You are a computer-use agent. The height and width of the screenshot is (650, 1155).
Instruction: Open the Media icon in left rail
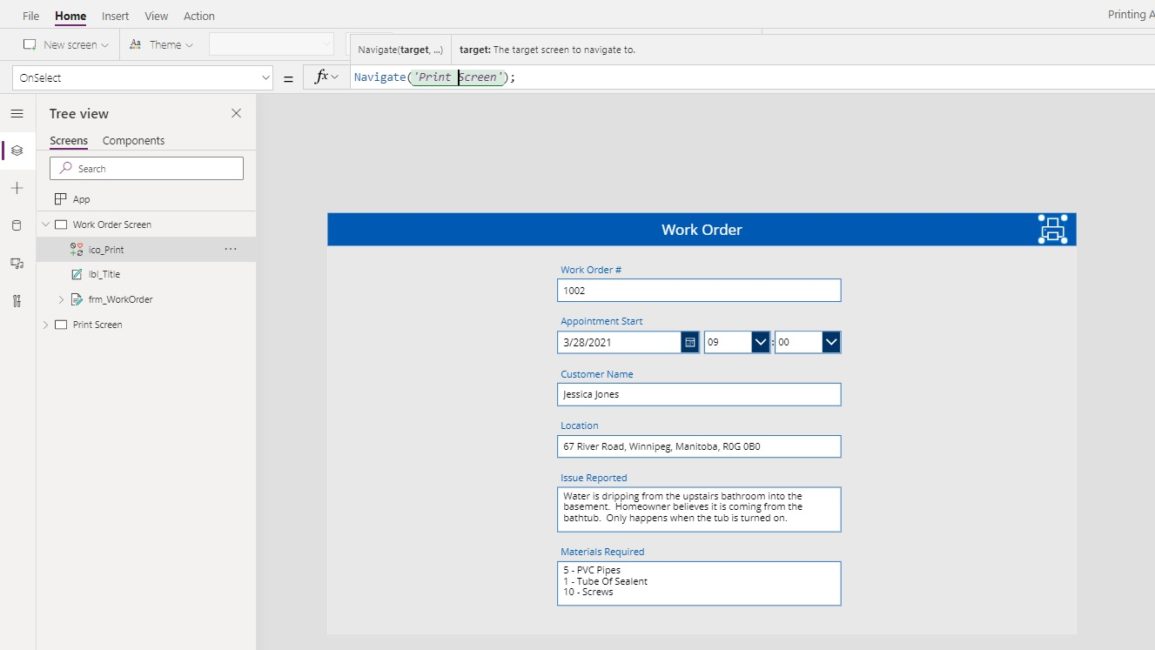[x=16, y=263]
